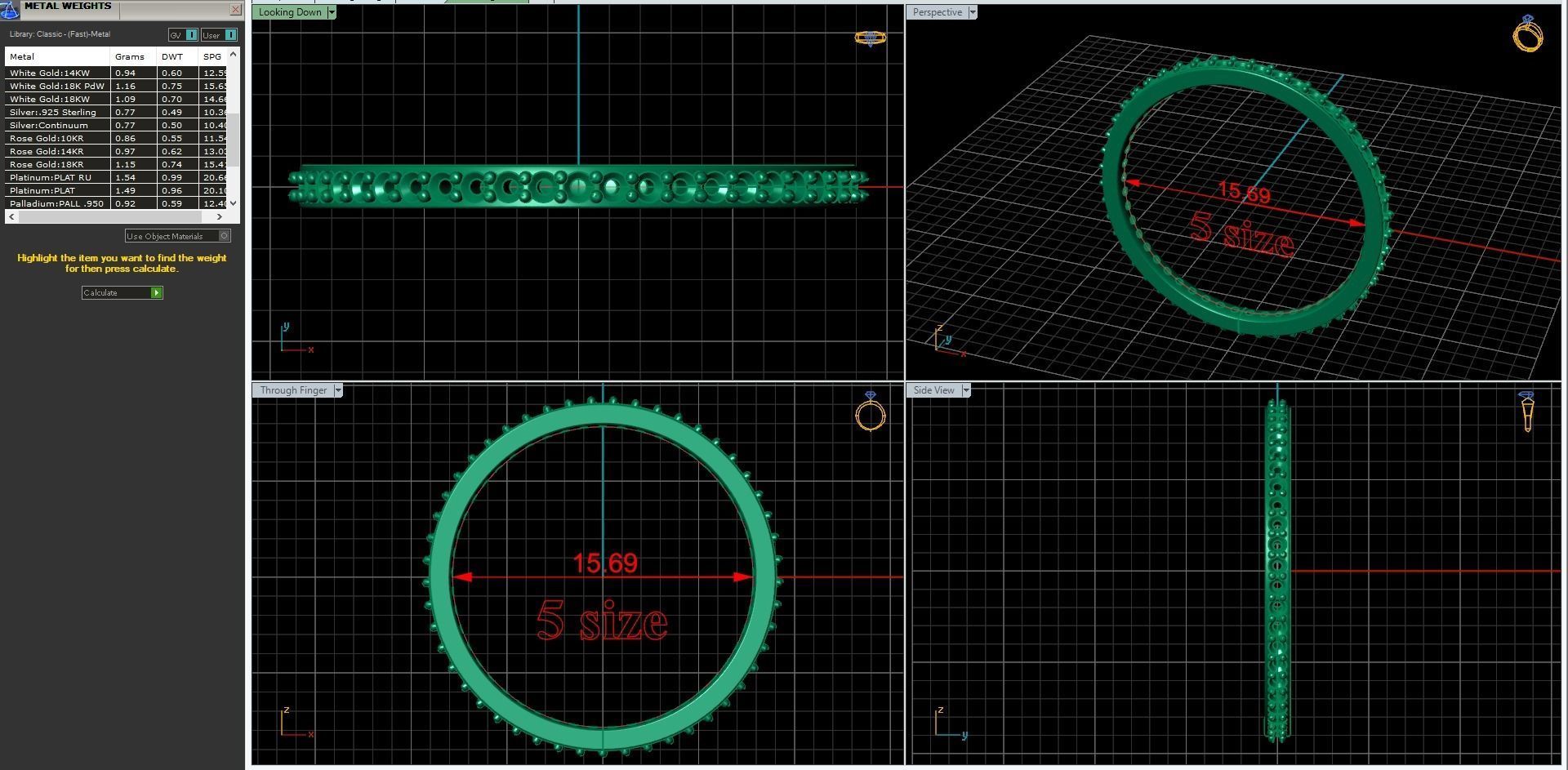1568x770 pixels.
Task: Click the Through Finger viewport label
Action: click(293, 390)
